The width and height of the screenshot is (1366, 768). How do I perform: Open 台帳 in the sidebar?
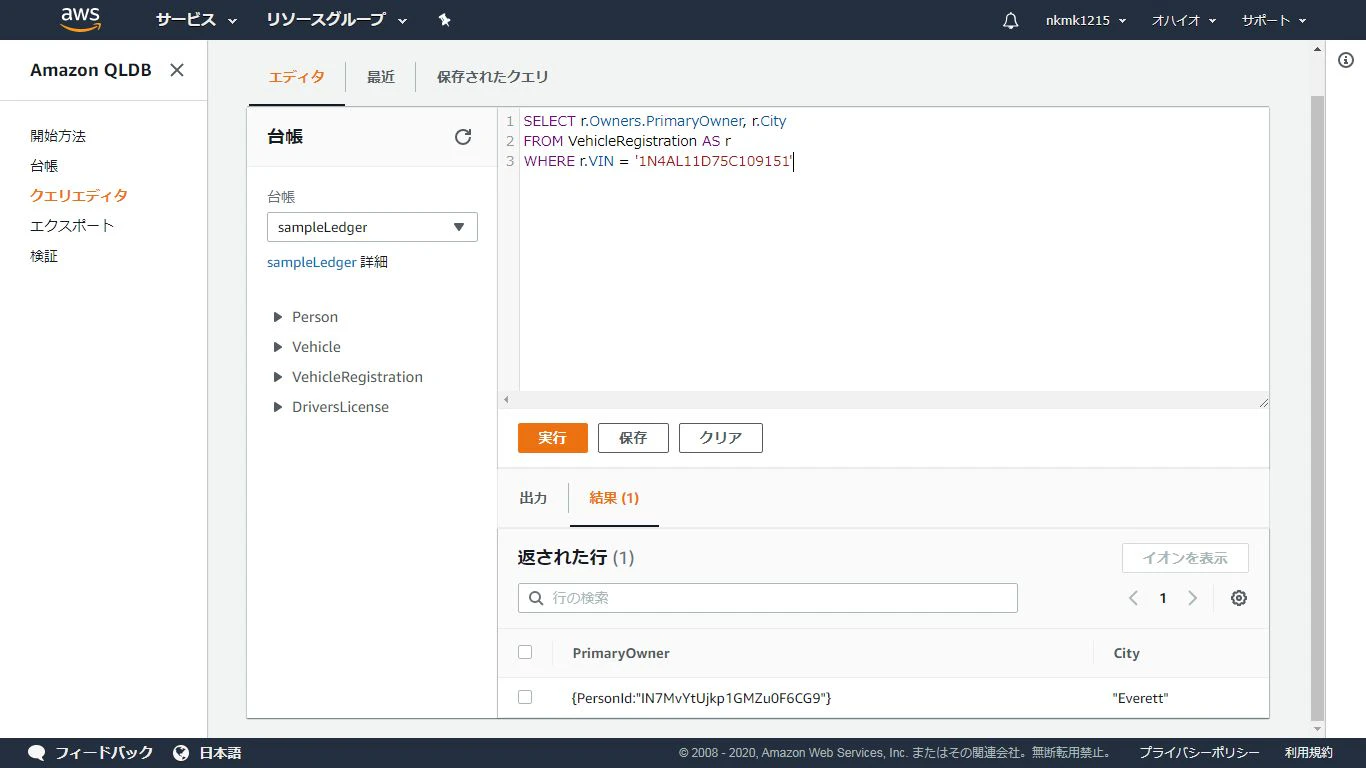[x=44, y=166]
